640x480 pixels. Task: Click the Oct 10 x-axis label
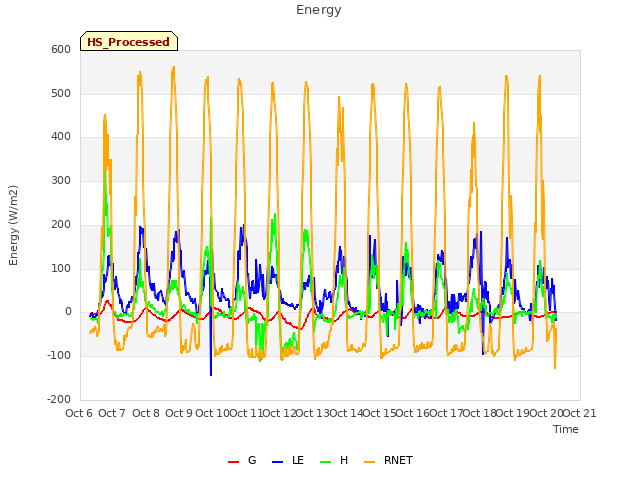click(x=212, y=413)
